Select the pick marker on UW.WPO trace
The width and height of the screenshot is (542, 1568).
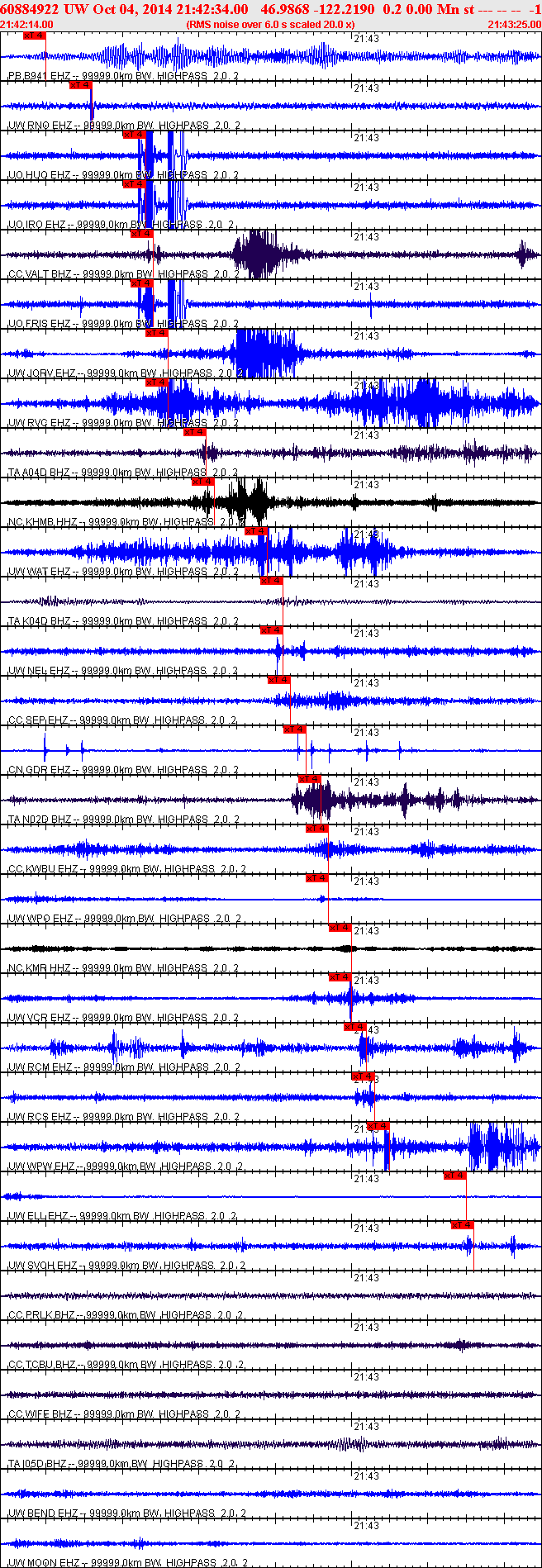[317, 878]
